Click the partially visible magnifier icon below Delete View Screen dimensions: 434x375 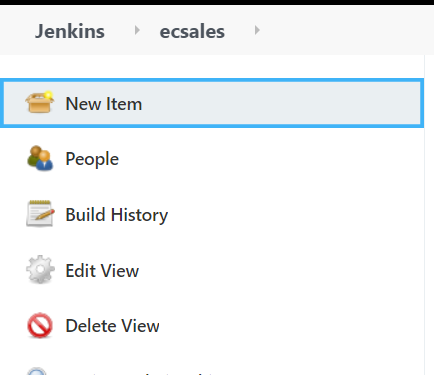tap(37, 371)
